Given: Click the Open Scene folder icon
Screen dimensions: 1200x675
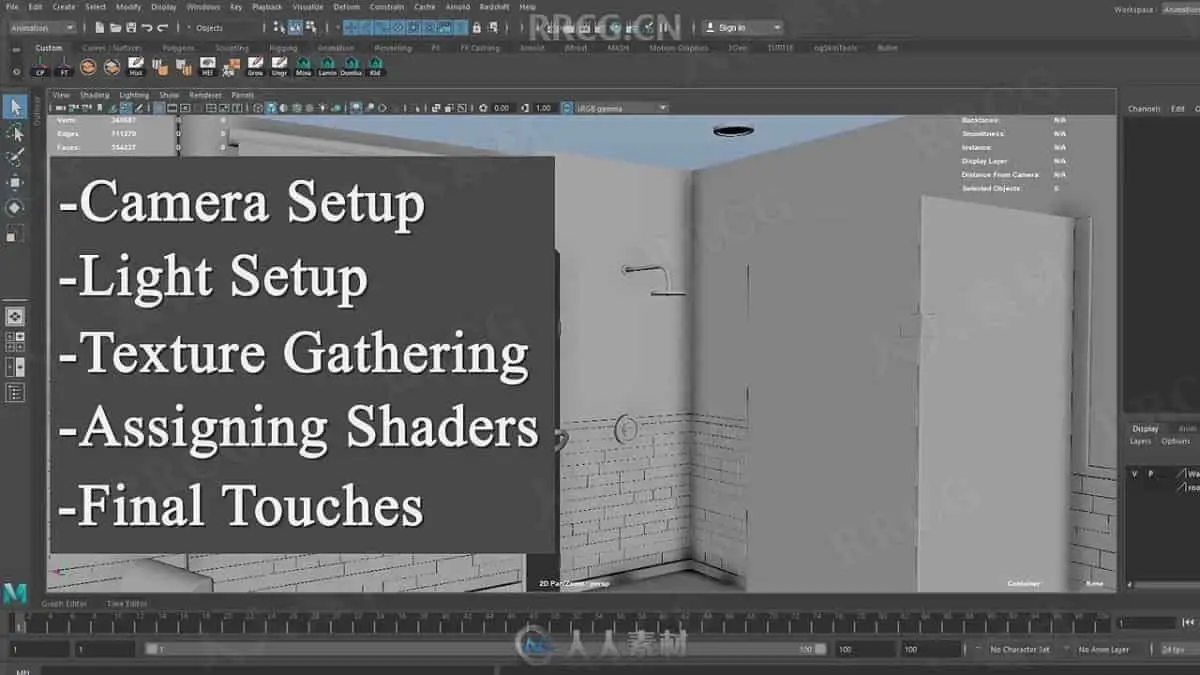Looking at the screenshot, I should (117, 28).
